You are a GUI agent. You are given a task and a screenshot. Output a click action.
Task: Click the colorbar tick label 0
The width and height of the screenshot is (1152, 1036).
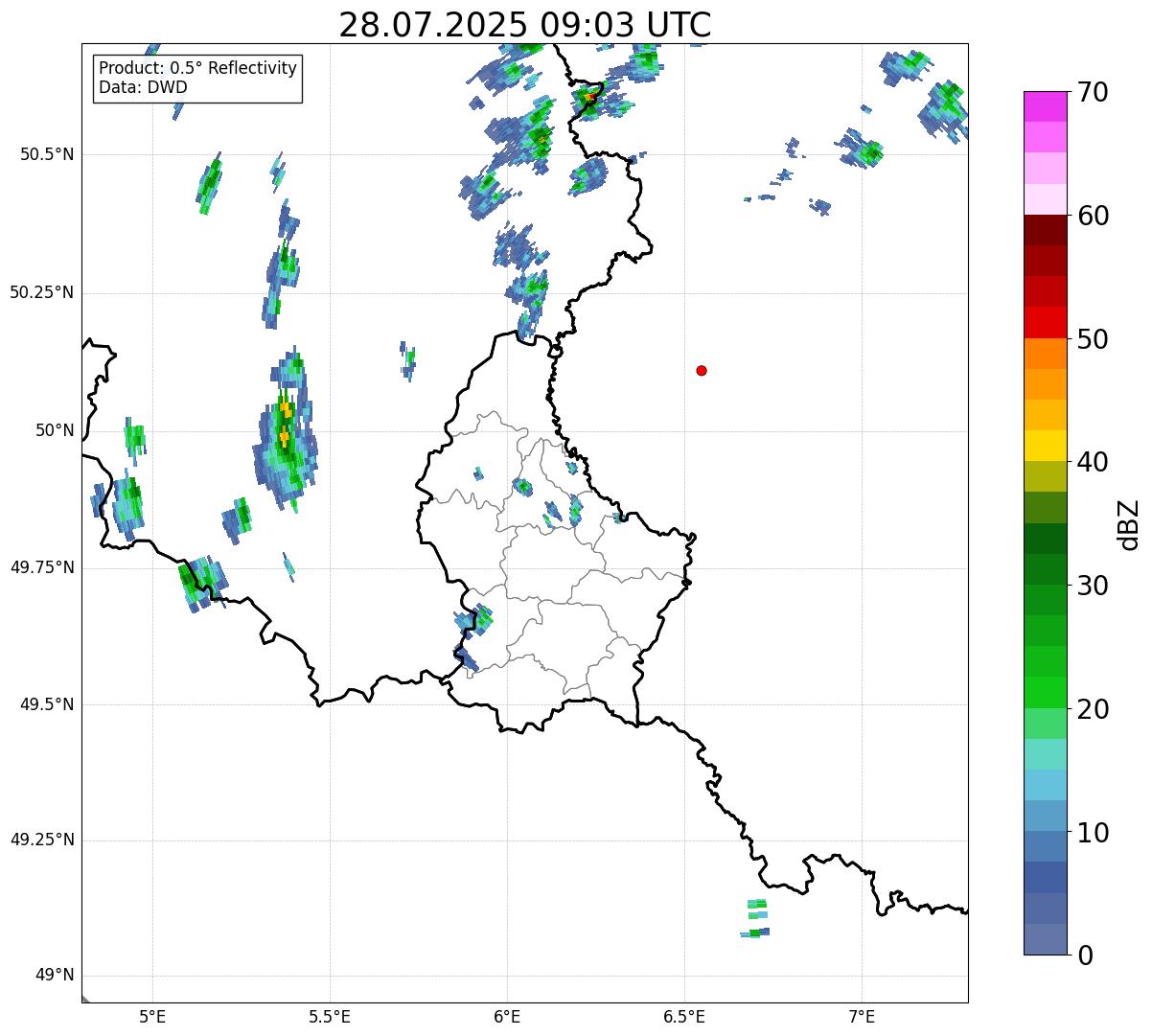tap(1084, 955)
